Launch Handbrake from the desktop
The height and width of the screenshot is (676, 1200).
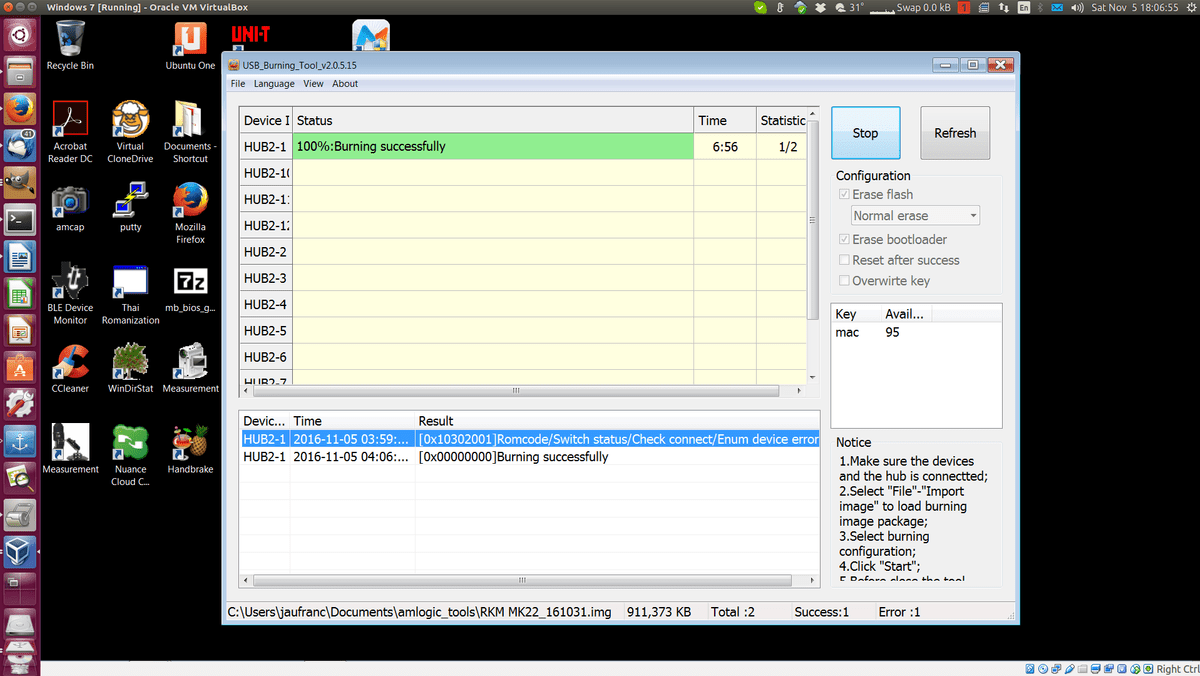pyautogui.click(x=190, y=443)
